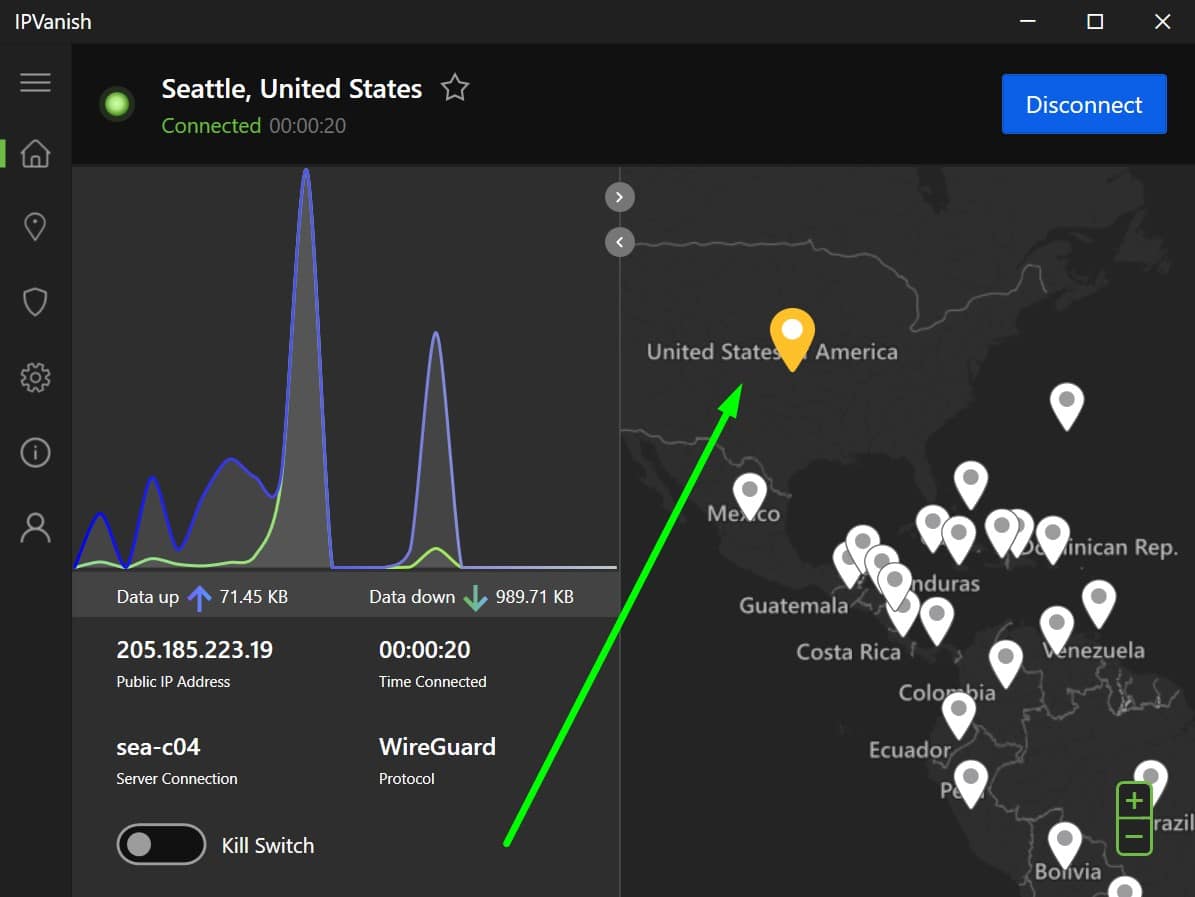Favorite Seattle with the star icon
Screen dimensions: 1195x897
(x=455, y=88)
